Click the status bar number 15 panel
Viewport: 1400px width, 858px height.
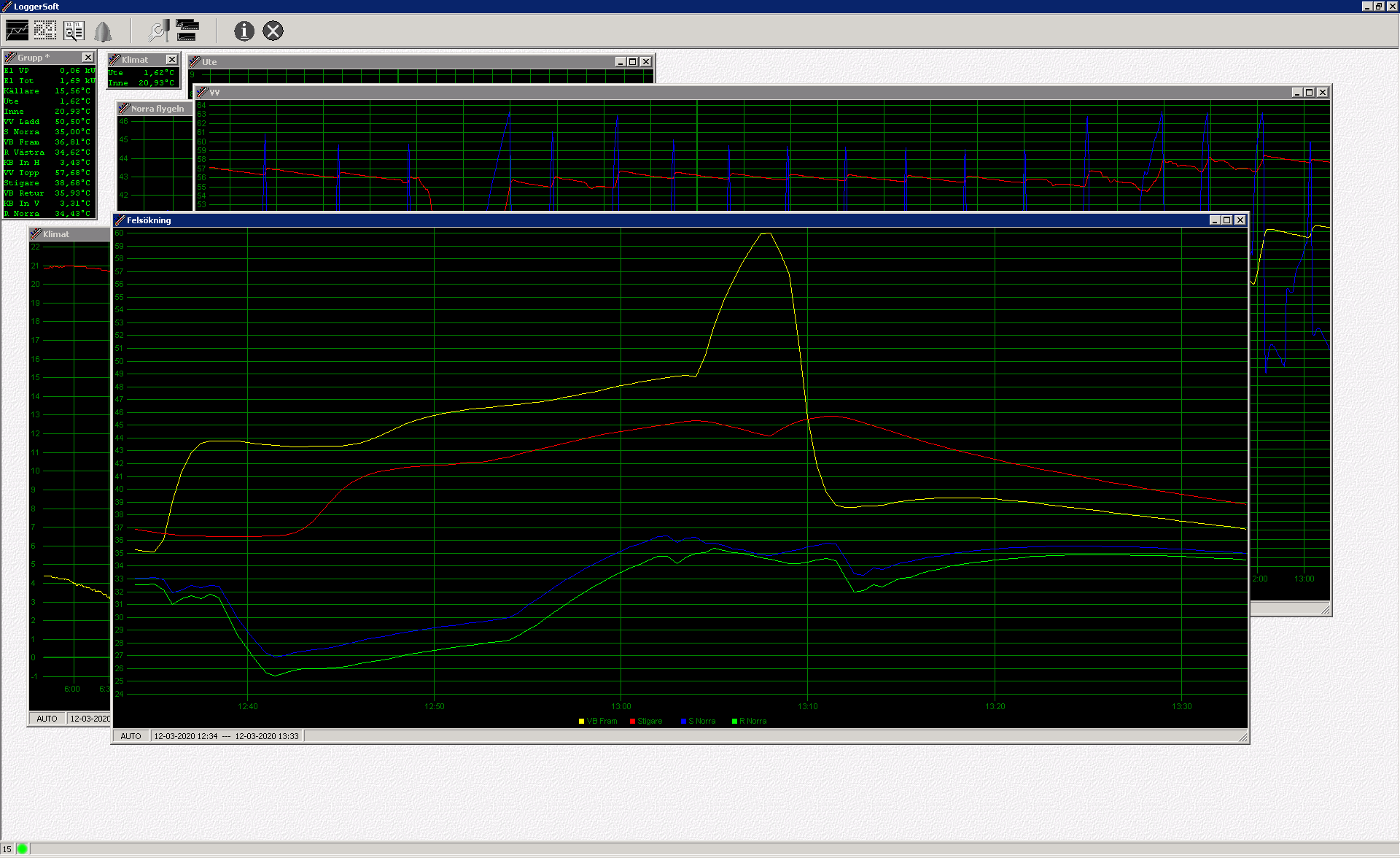[7, 849]
